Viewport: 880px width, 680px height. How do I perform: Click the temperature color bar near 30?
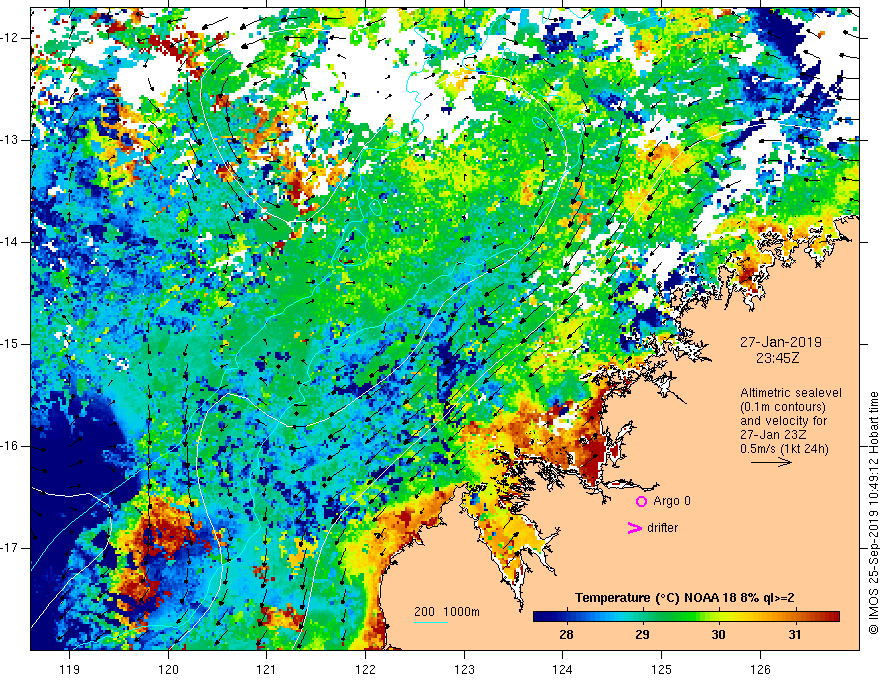point(718,617)
